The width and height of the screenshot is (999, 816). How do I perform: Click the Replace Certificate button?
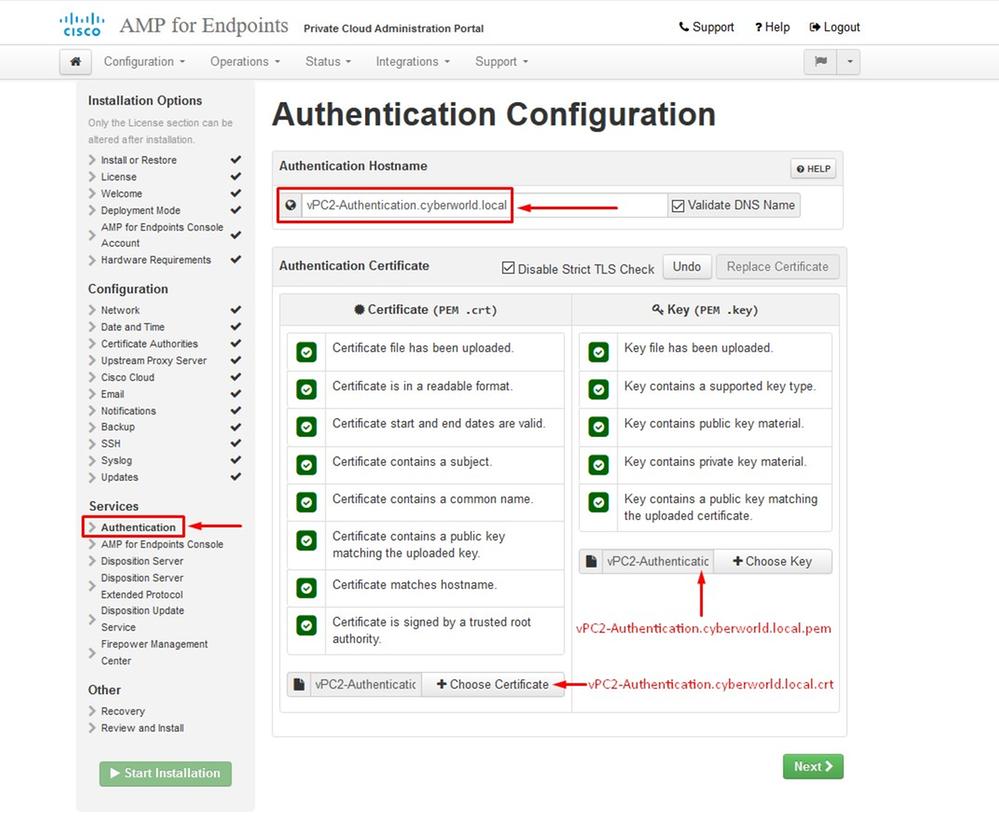(777, 267)
